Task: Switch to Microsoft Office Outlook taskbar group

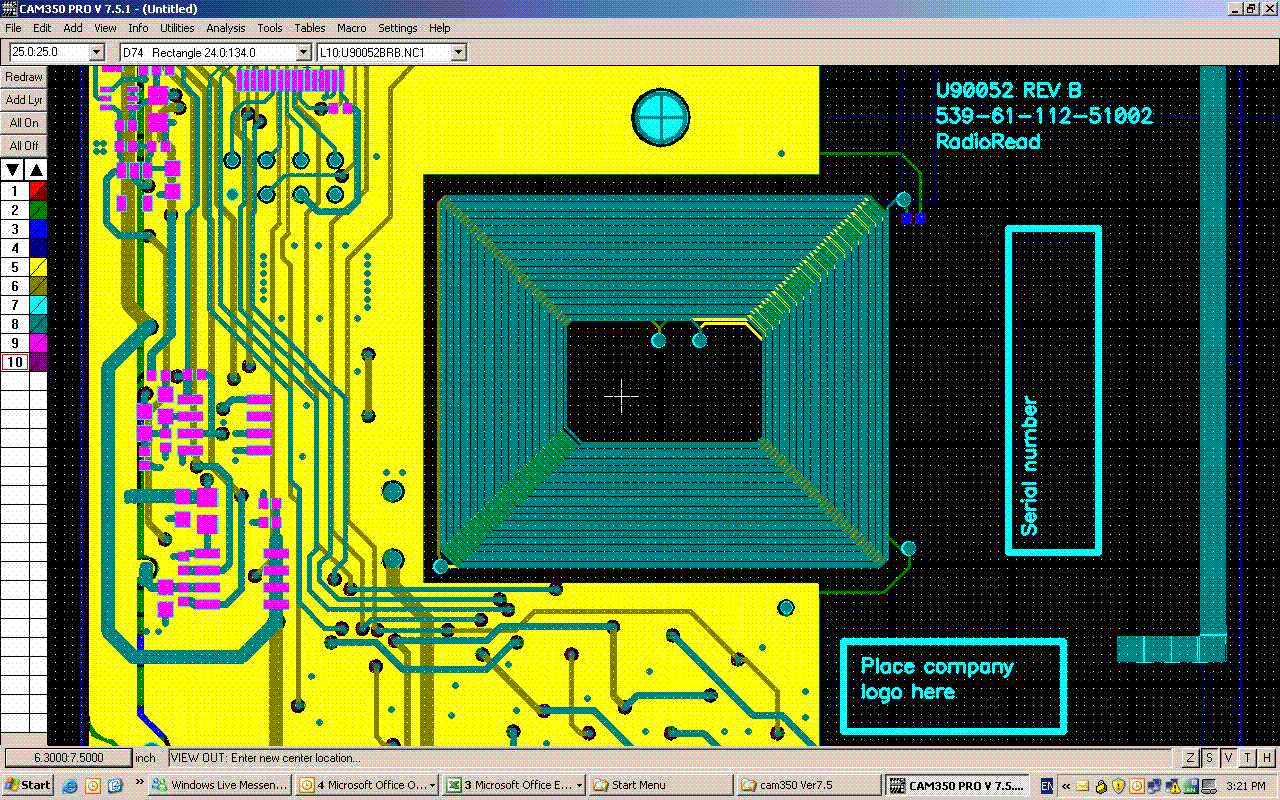Action: click(x=368, y=785)
